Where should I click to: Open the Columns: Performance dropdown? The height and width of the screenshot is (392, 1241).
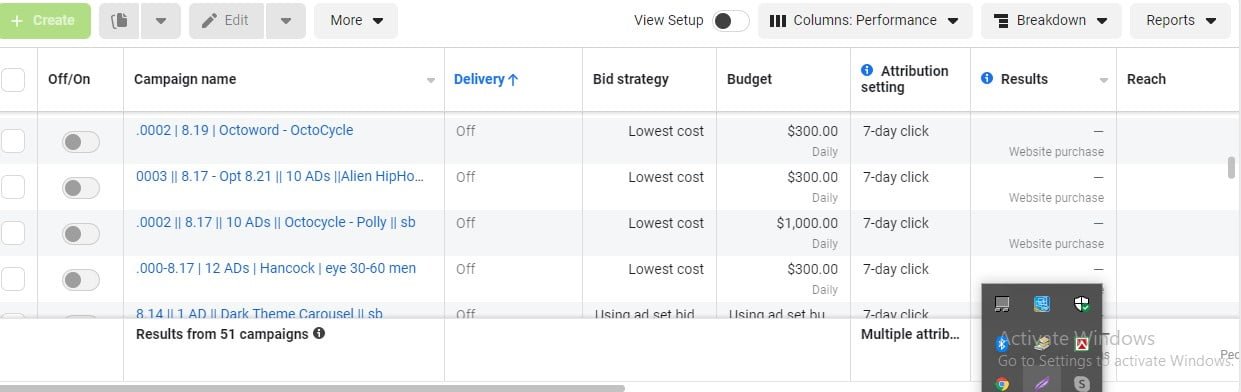click(x=865, y=20)
